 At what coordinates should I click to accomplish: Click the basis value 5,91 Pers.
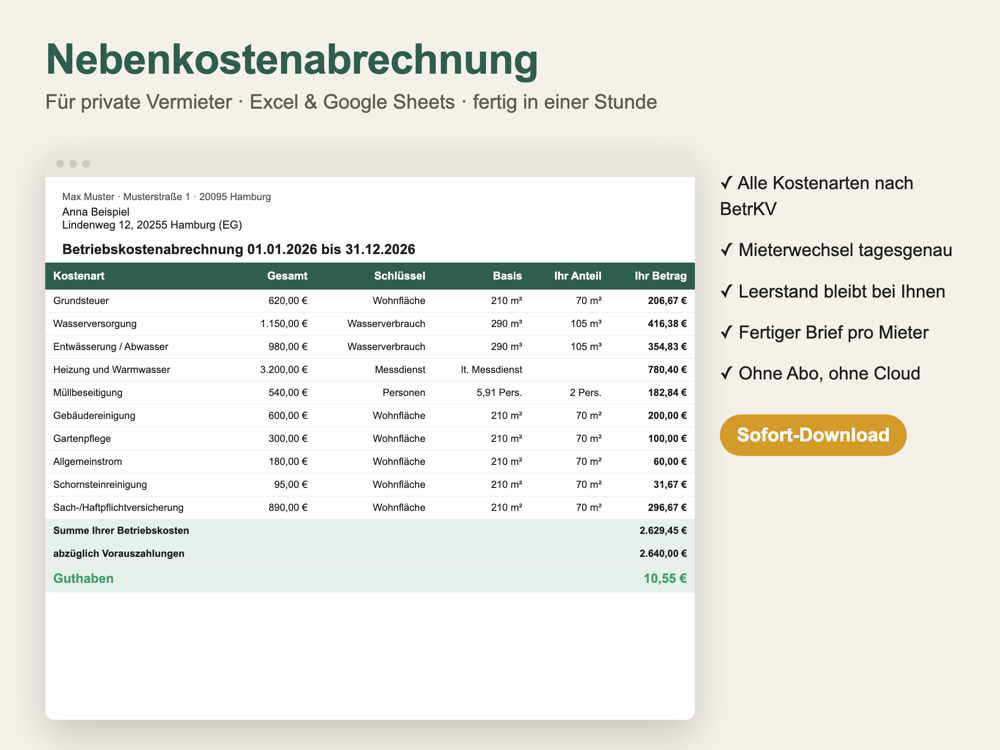click(499, 392)
